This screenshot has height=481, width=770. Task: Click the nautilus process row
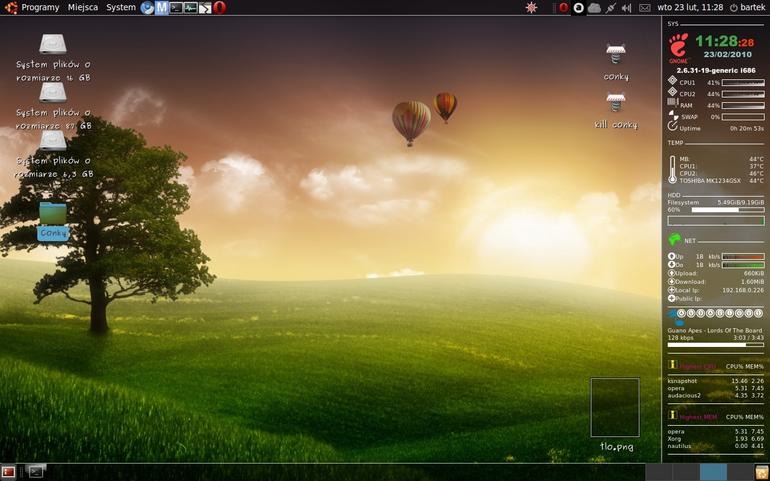715,446
